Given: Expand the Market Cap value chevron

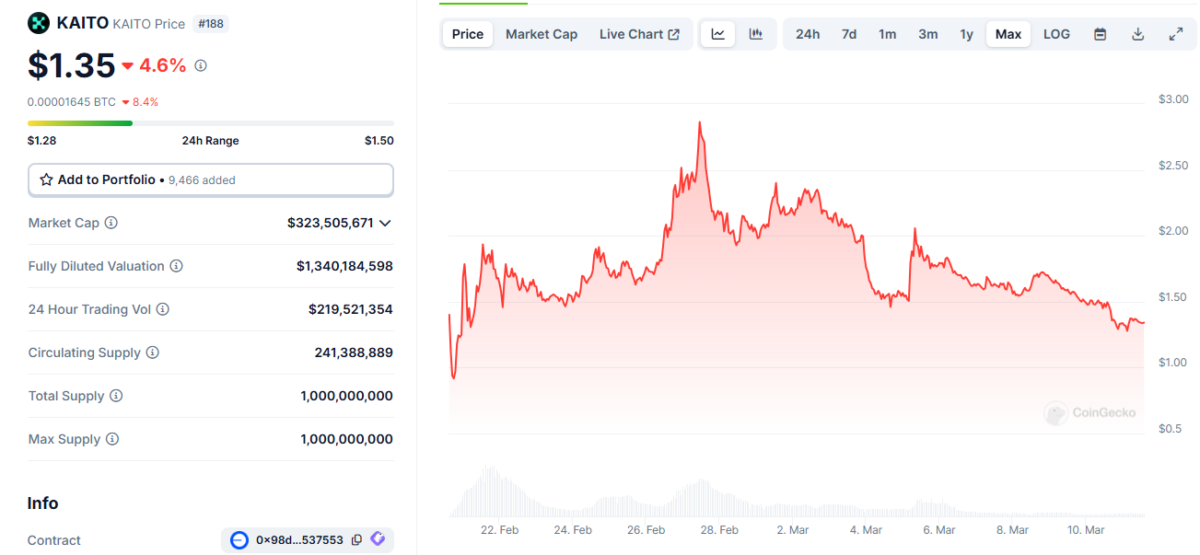Looking at the screenshot, I should pyautogui.click(x=385, y=223).
